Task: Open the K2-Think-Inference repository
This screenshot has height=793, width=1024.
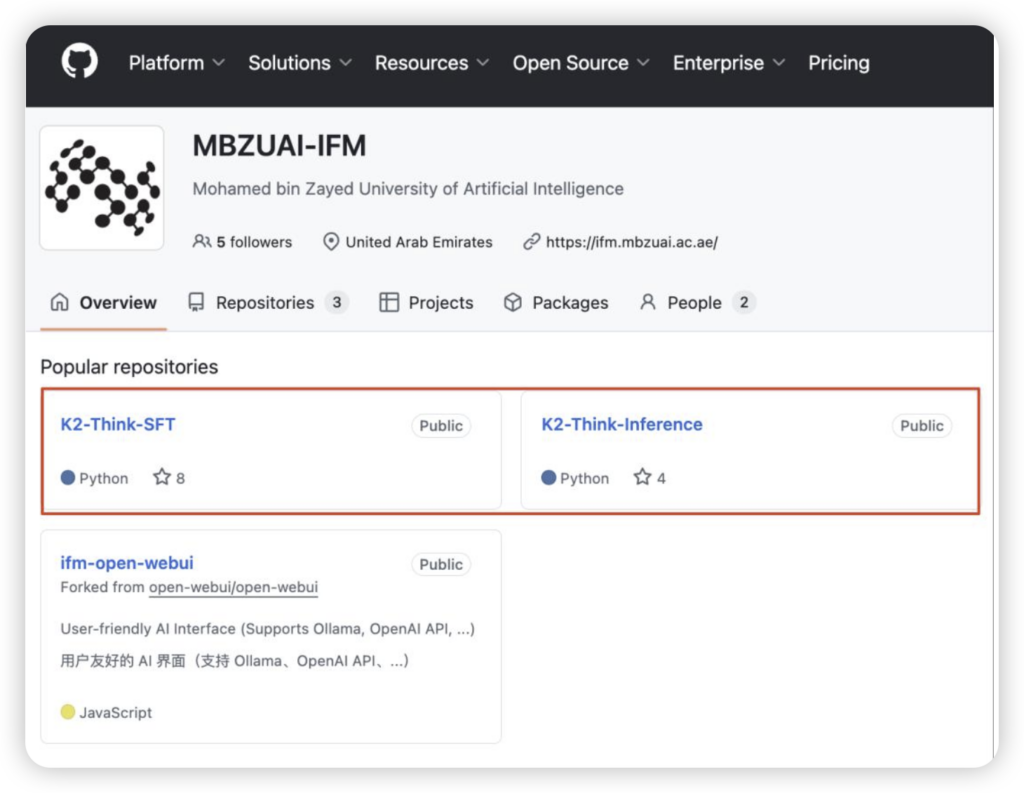Action: click(622, 425)
